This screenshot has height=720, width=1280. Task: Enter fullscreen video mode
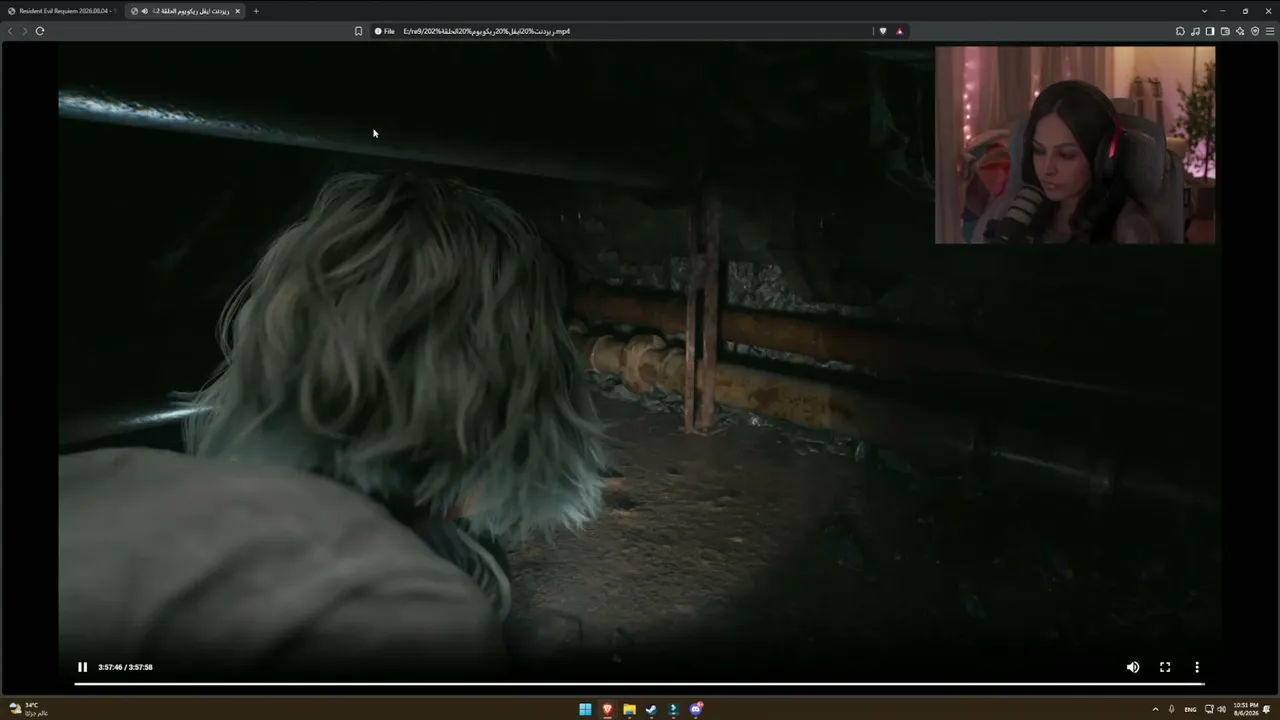[x=1165, y=667]
